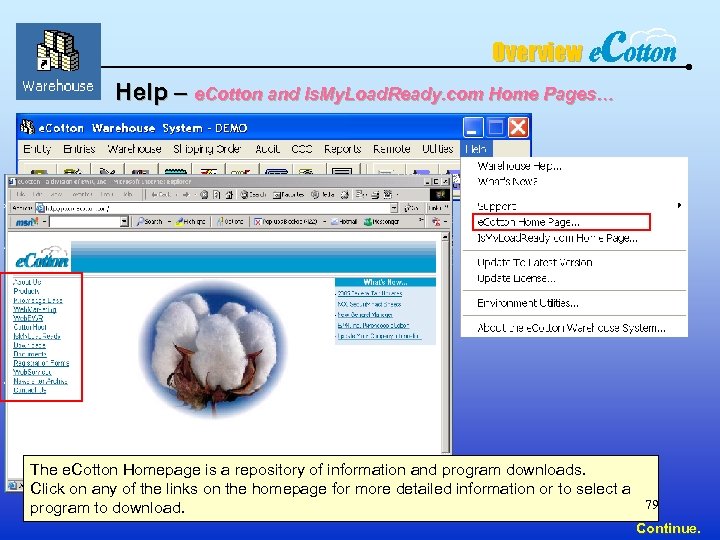The height and width of the screenshot is (540, 720).
Task: Click the browser Back button
Action: (162, 195)
